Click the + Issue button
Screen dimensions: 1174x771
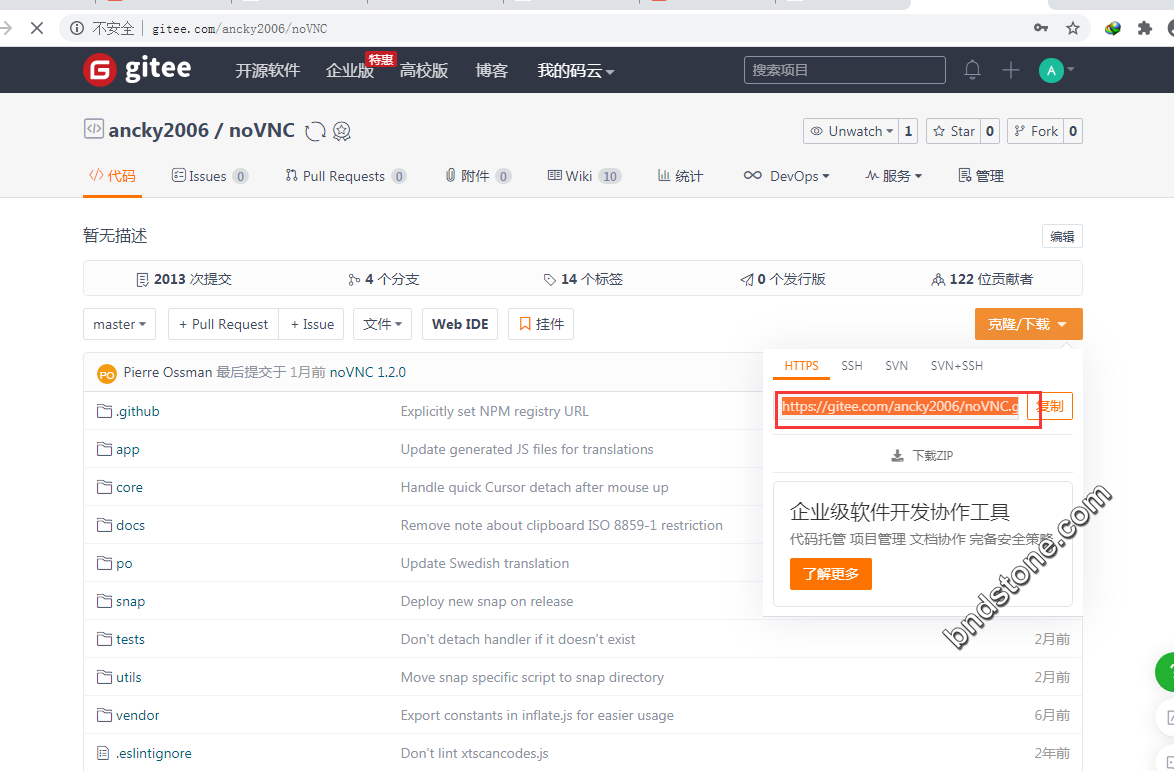pos(311,324)
